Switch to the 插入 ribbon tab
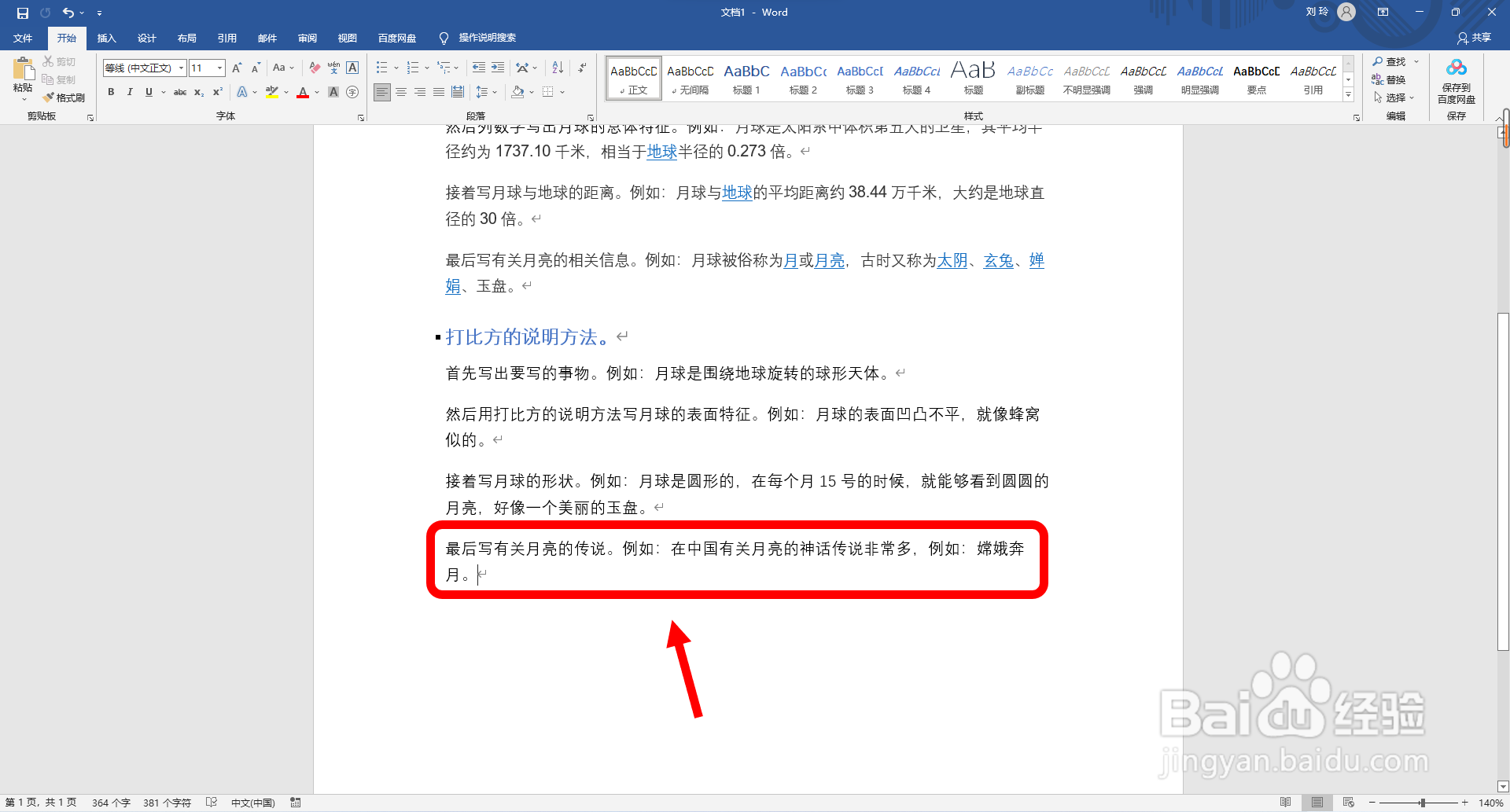The width and height of the screenshot is (1510, 812). [106, 38]
